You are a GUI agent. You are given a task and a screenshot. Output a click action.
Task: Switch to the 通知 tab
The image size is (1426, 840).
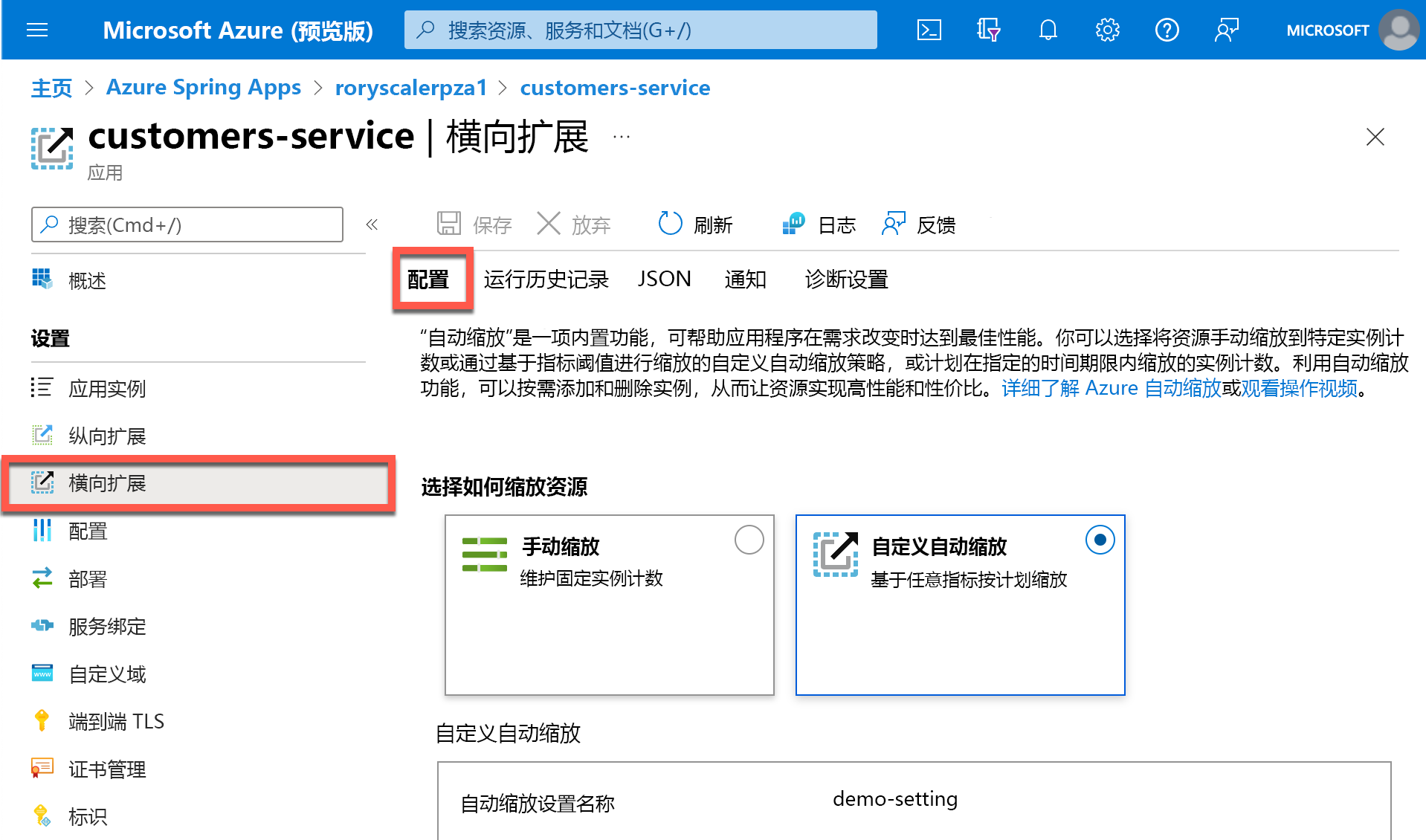746,279
